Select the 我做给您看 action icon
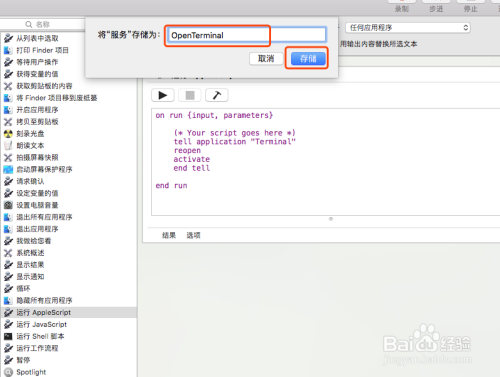The image size is (500, 377). point(8,241)
